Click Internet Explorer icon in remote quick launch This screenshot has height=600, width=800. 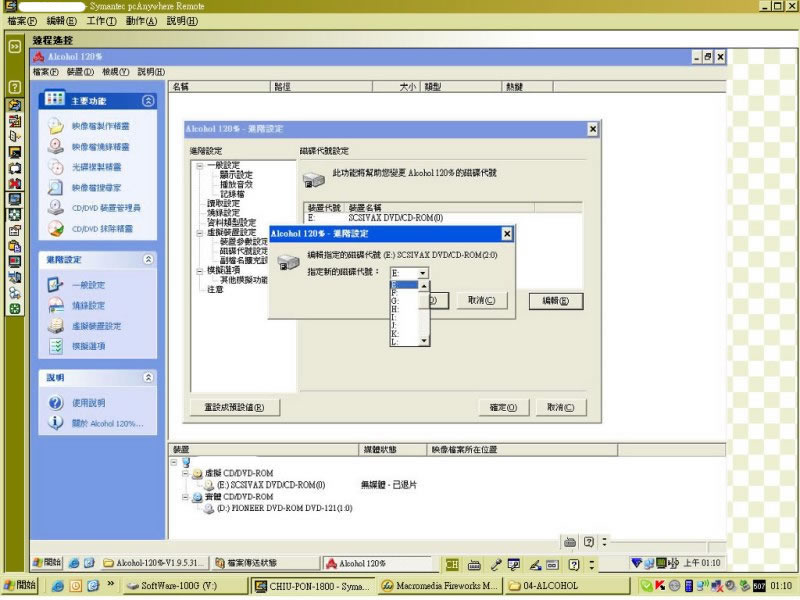click(74, 563)
